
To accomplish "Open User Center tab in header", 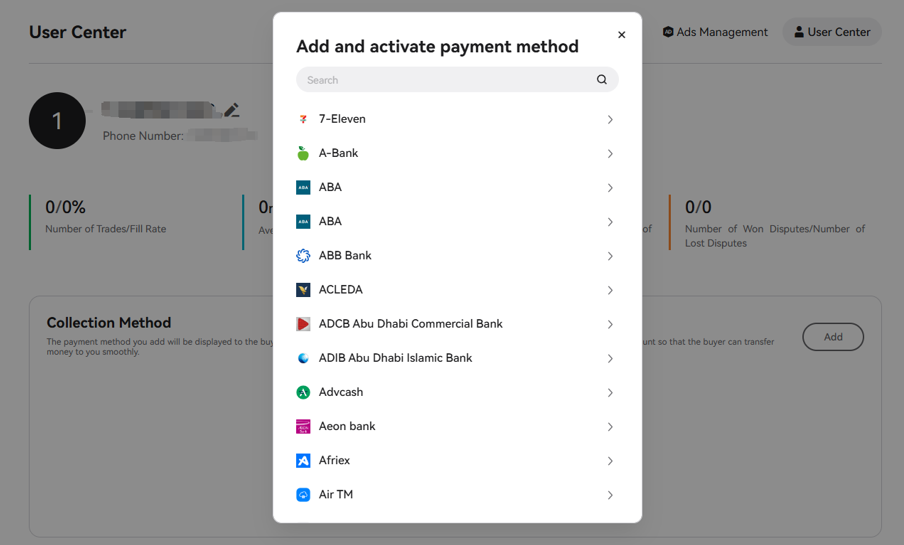I will tap(832, 32).
